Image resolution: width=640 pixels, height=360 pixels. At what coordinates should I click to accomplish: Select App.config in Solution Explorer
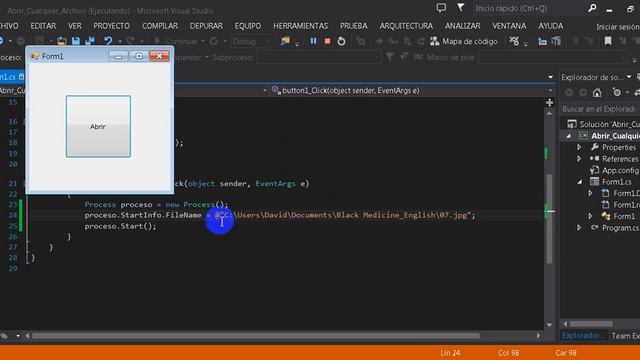(620, 170)
